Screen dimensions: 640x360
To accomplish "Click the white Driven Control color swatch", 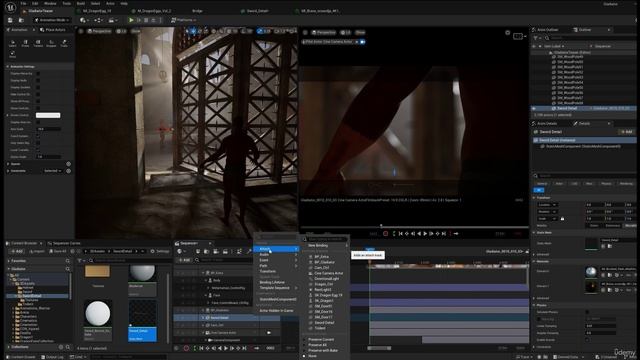I will 48,115.
